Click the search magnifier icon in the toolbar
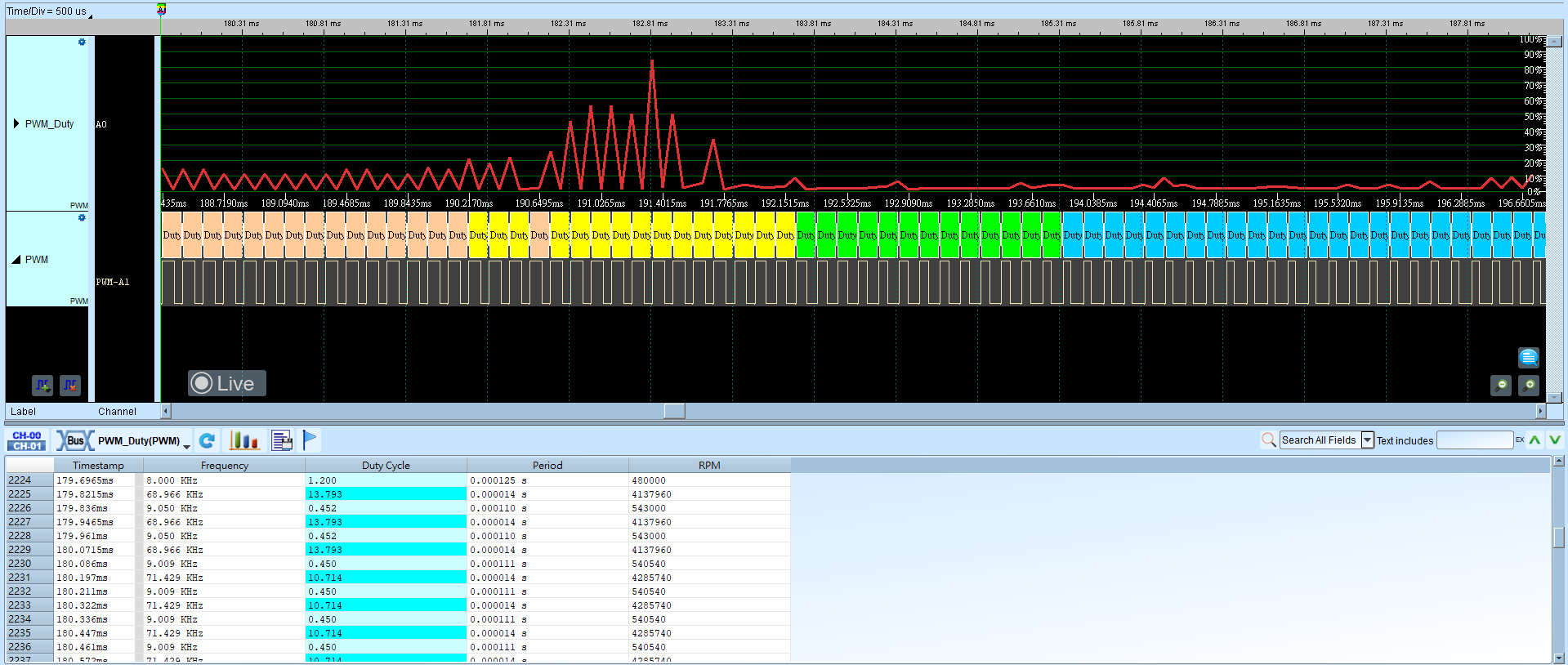This screenshot has width=1568, height=665. coord(1268,440)
